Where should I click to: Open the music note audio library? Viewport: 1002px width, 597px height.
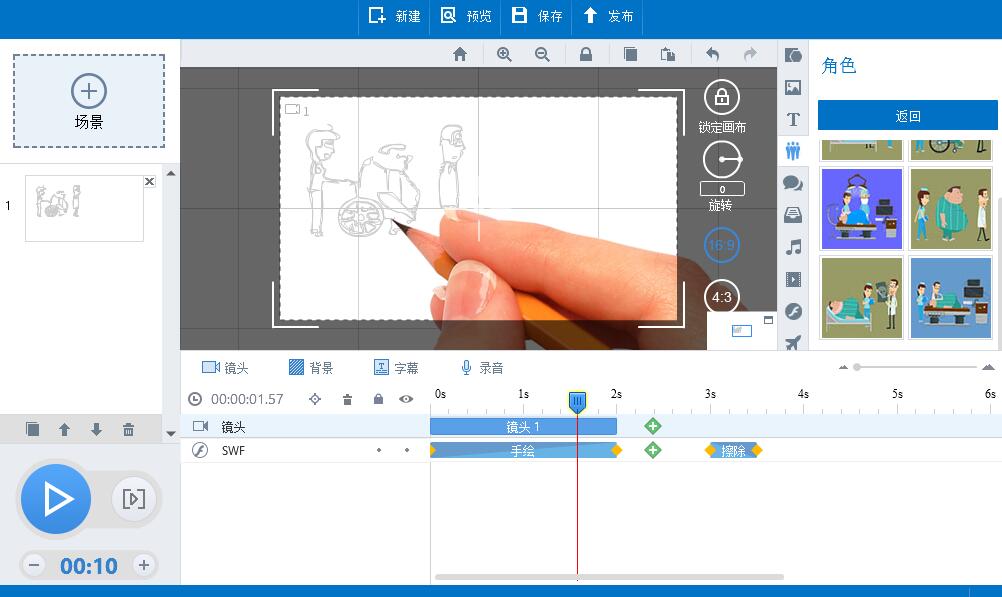tap(793, 247)
